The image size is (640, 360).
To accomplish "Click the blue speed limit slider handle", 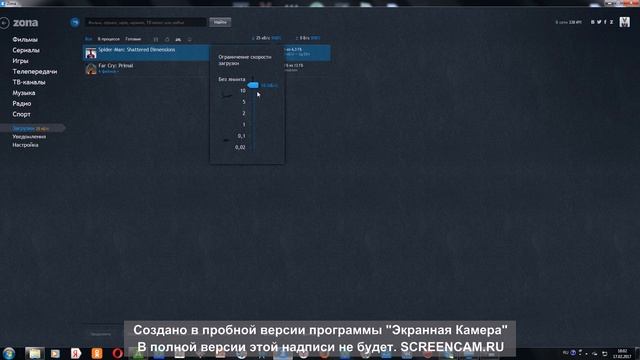I will pos(253,85).
